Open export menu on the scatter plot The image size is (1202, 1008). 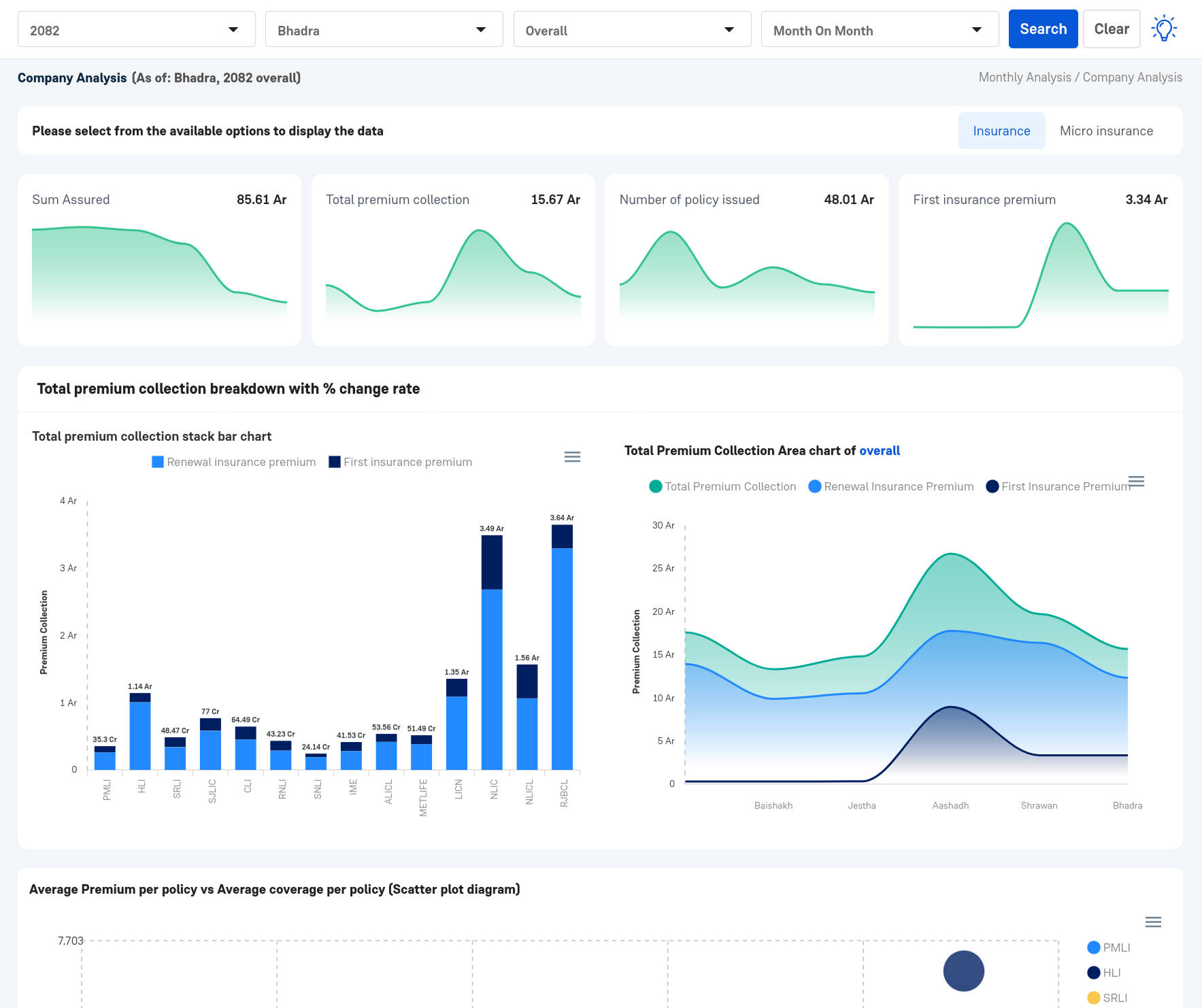click(1153, 922)
